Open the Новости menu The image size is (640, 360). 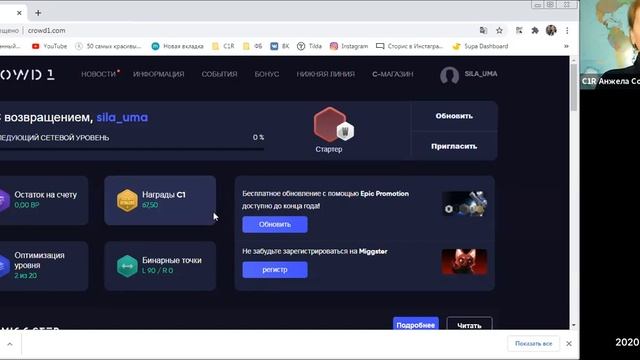coord(98,74)
